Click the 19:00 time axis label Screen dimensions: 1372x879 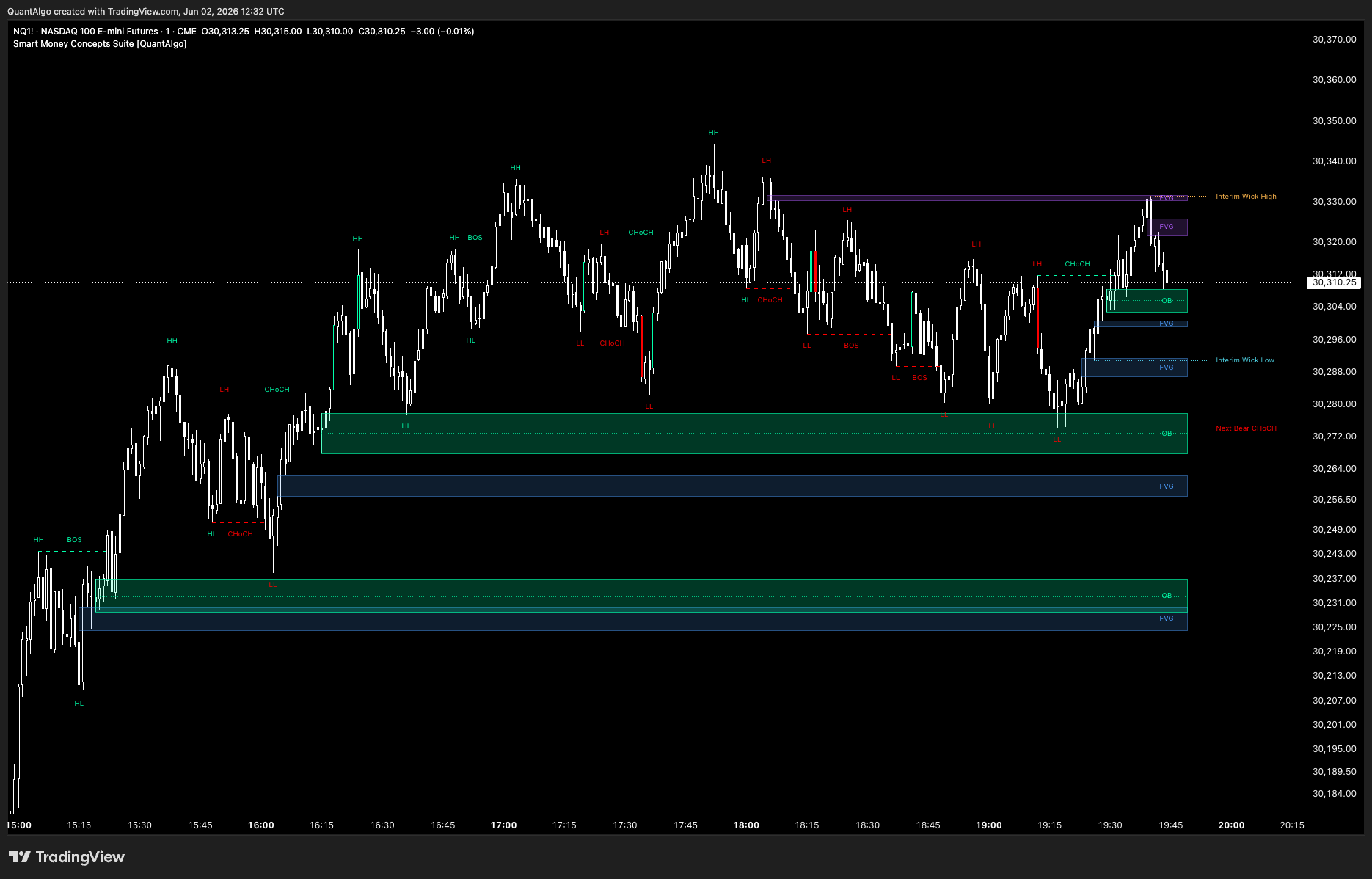click(989, 825)
